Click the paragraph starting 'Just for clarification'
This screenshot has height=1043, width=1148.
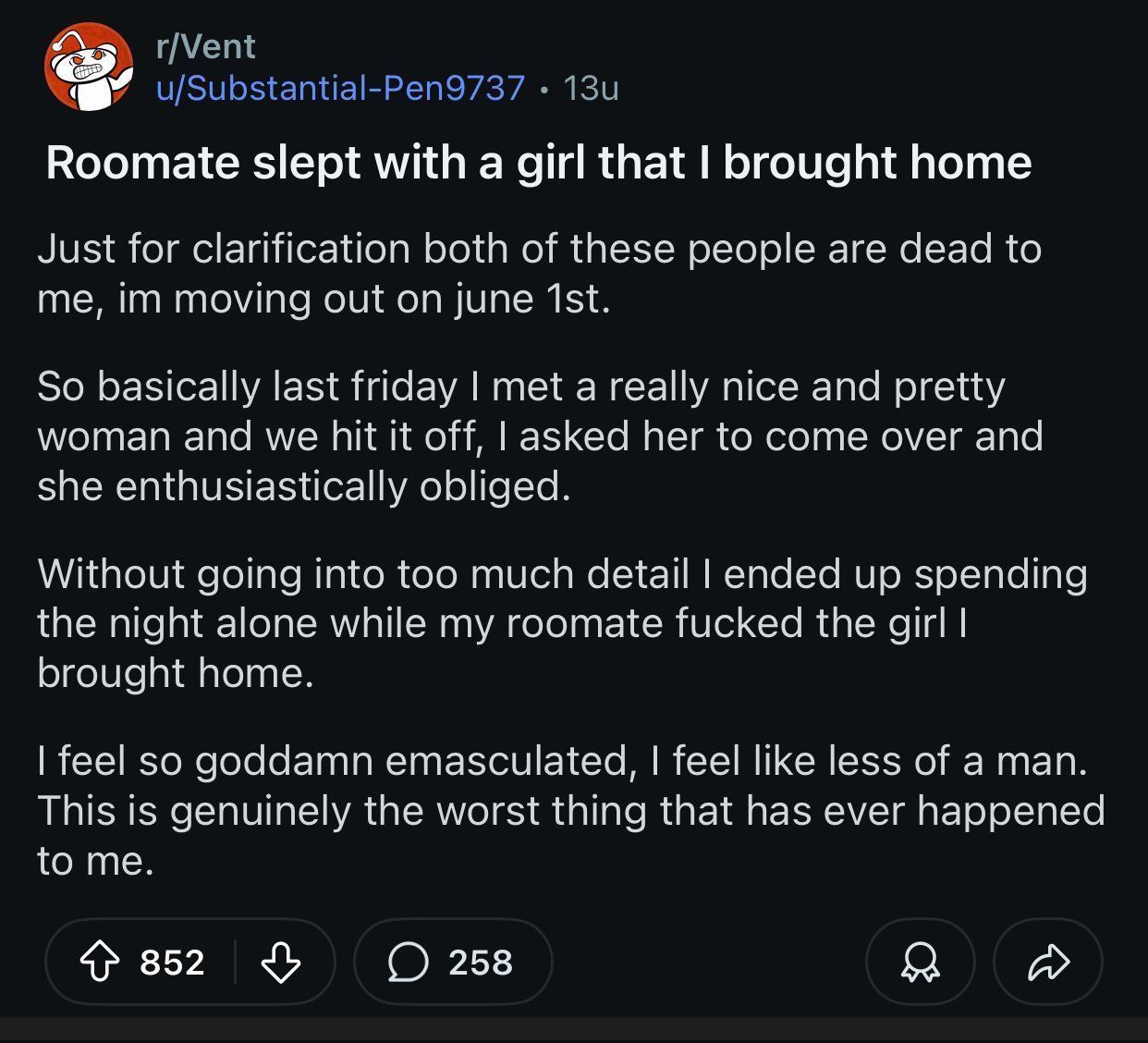pos(539,274)
